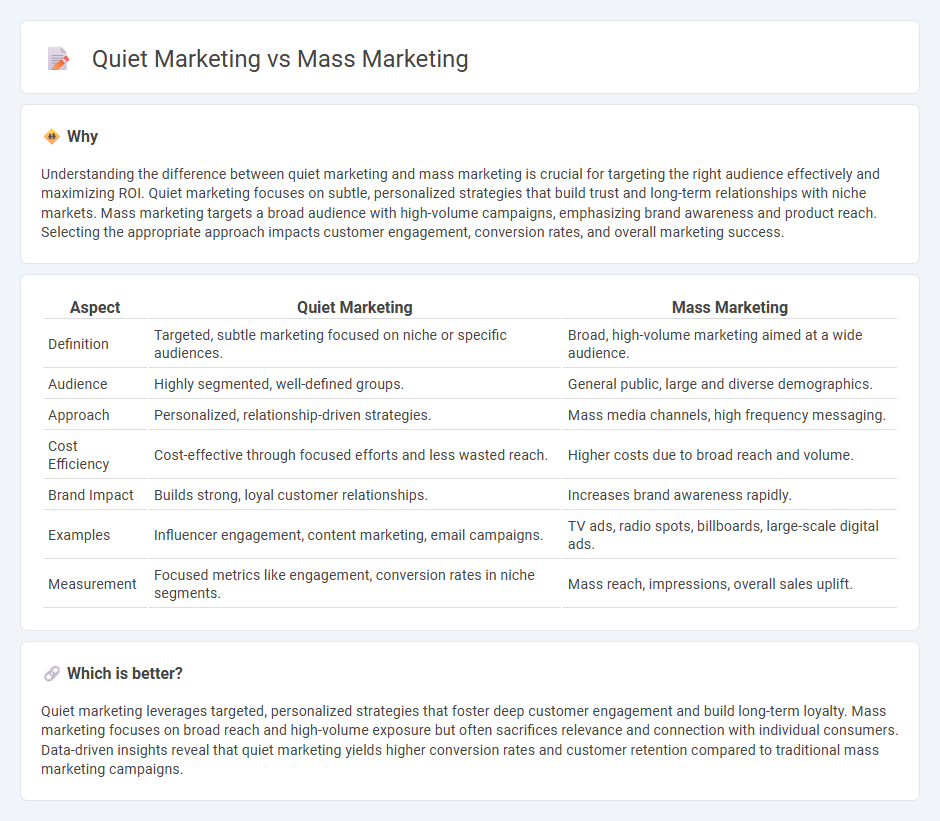
Task: Click the chain link icon beside Which is better?
Action: coord(52,673)
